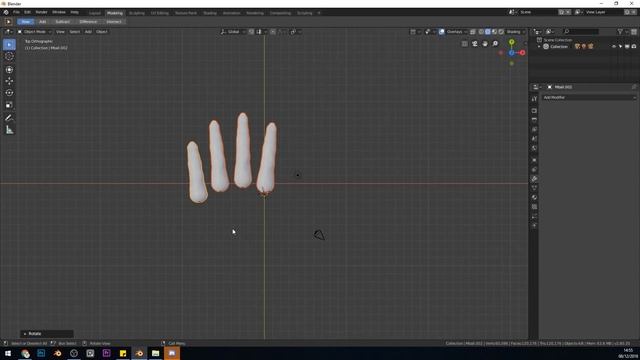Select the Annotate pencil tool
640x360 pixels.
click(x=9, y=118)
